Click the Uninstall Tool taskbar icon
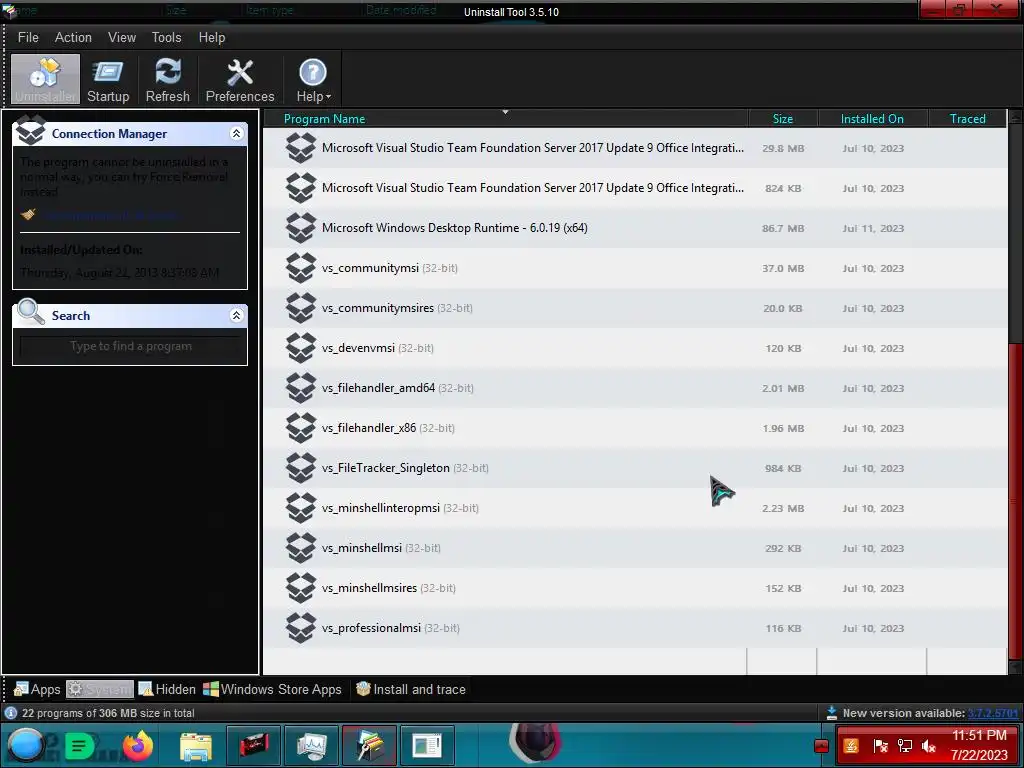The image size is (1024, 768). (369, 745)
